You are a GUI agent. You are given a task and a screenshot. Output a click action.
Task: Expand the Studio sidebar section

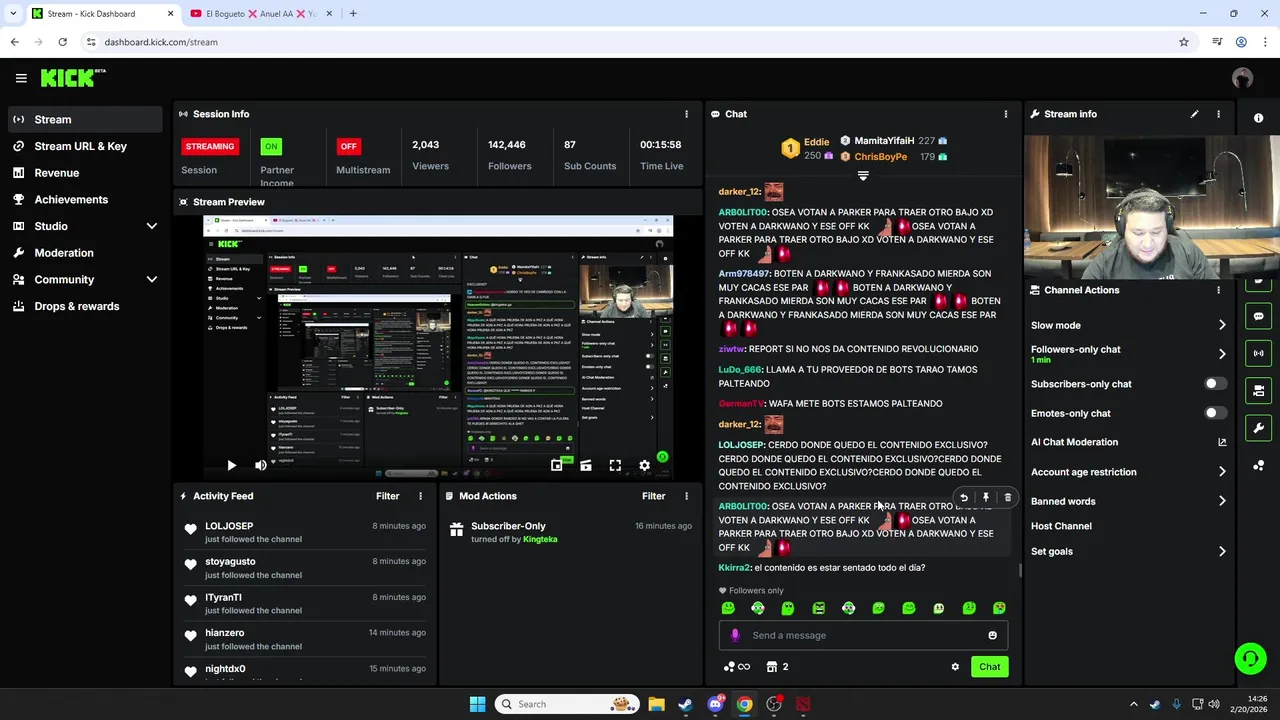coord(152,226)
